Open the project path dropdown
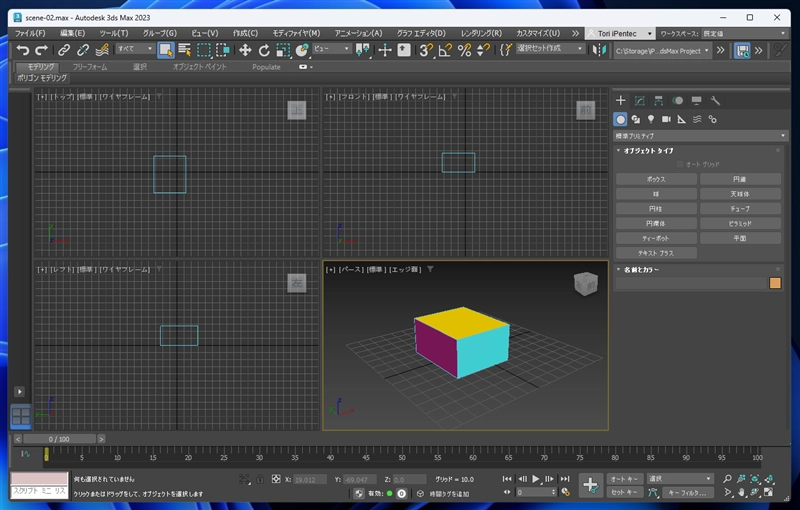Viewport: 800px width, 510px height. (662, 50)
